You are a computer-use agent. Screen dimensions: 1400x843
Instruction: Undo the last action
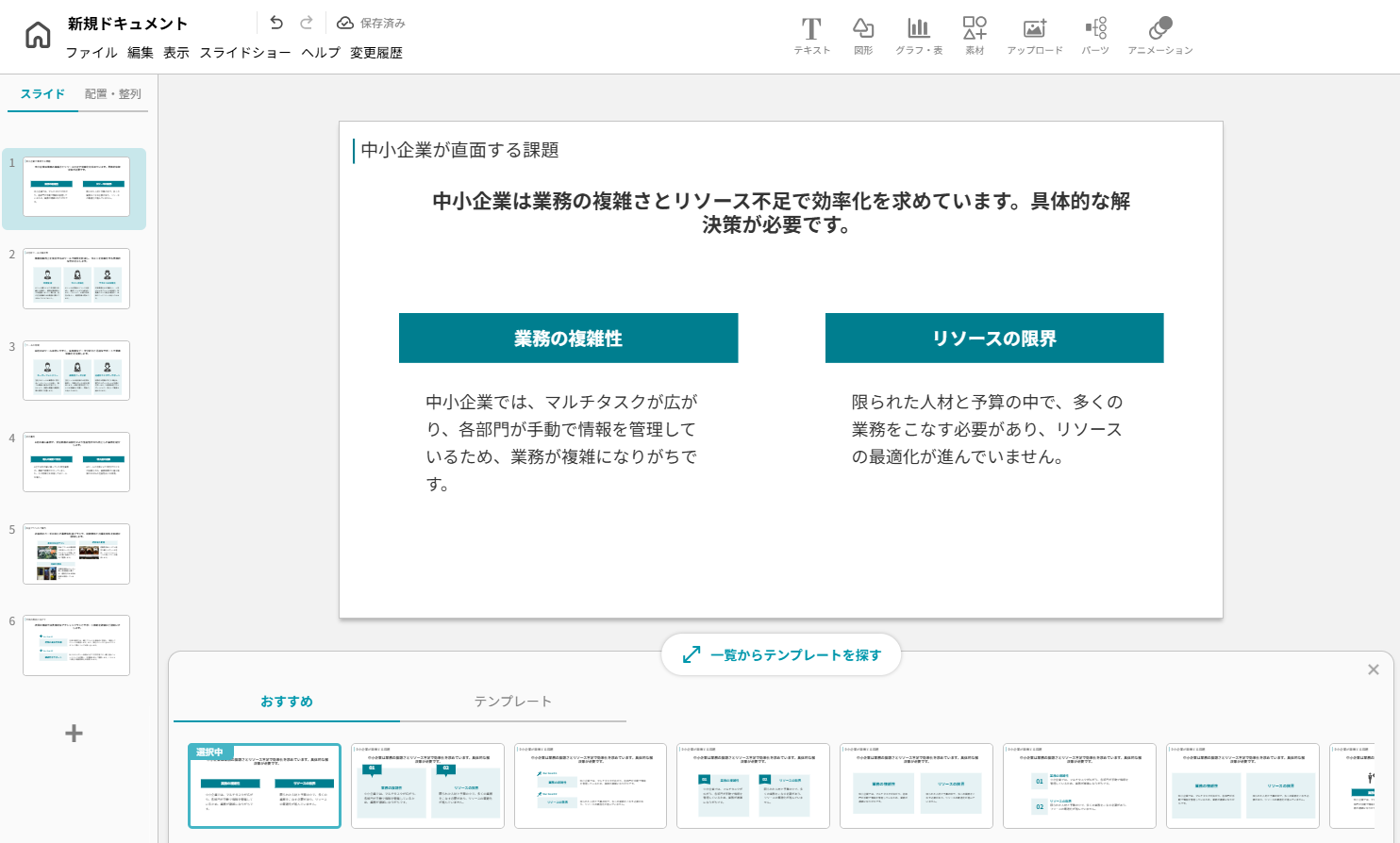click(275, 23)
